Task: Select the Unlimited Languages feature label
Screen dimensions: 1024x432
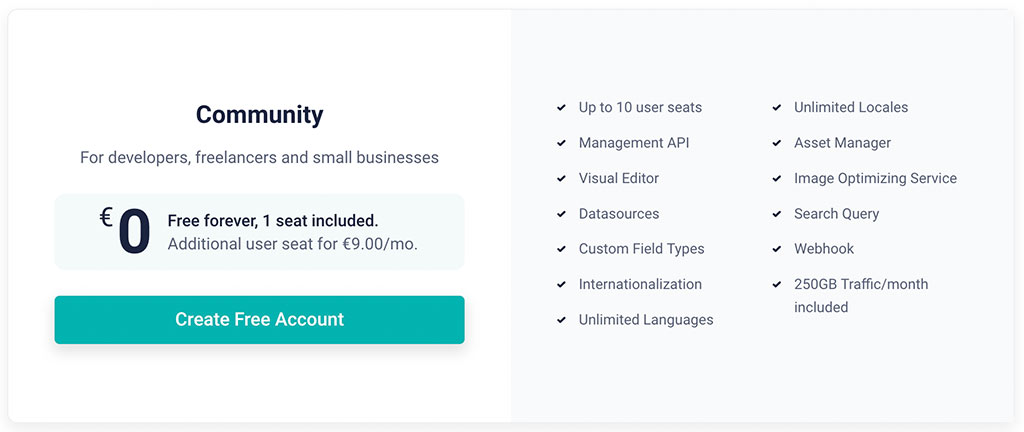Action: [646, 320]
